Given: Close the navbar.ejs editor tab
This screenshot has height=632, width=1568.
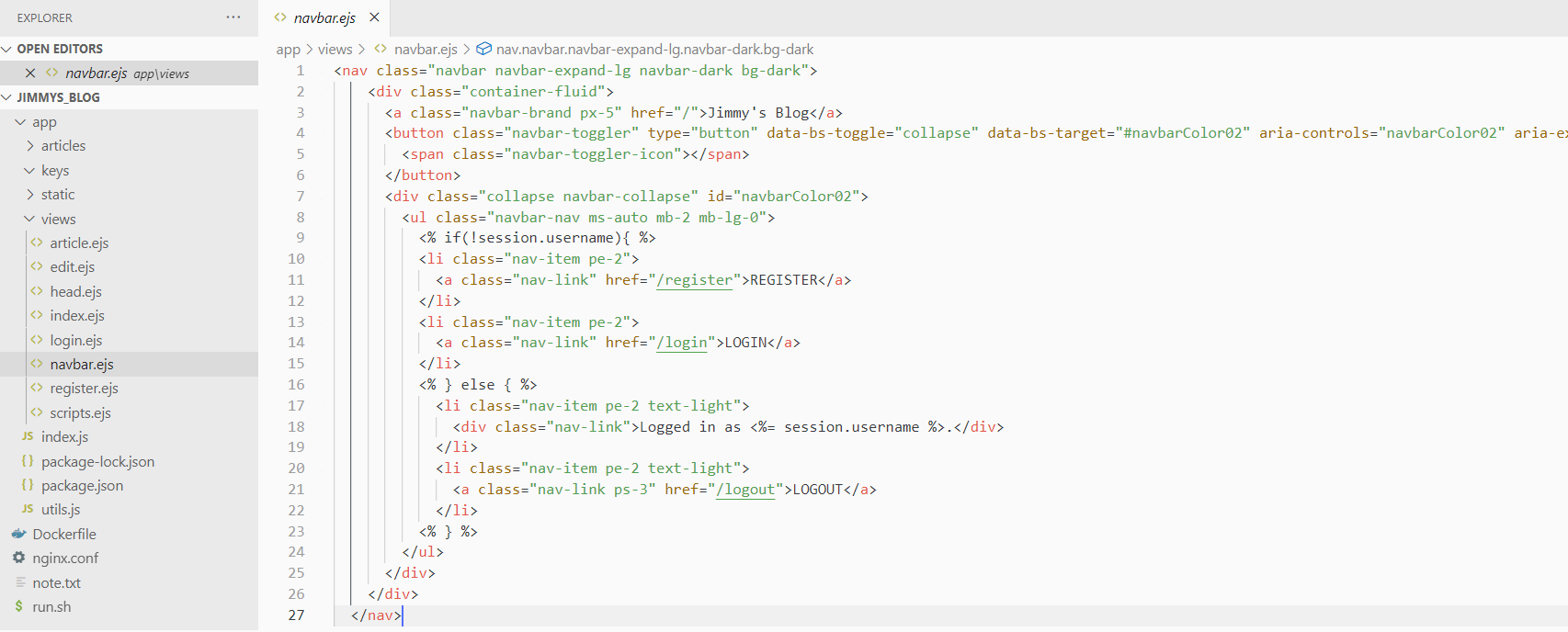Looking at the screenshot, I should pos(374,17).
